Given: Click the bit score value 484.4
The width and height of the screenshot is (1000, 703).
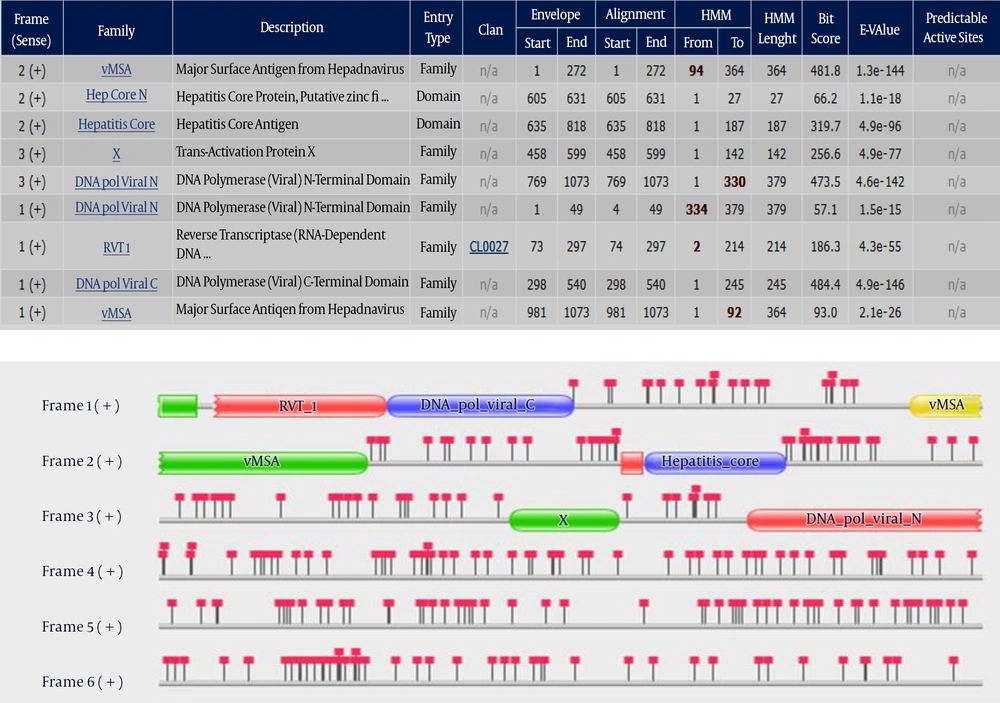Looking at the screenshot, I should click(825, 285).
